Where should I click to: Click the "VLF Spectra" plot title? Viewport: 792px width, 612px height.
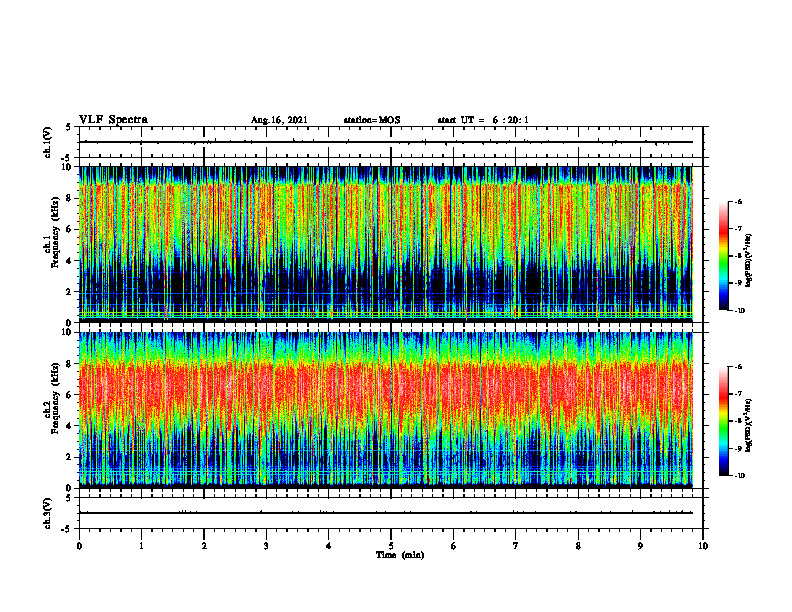coord(113,120)
